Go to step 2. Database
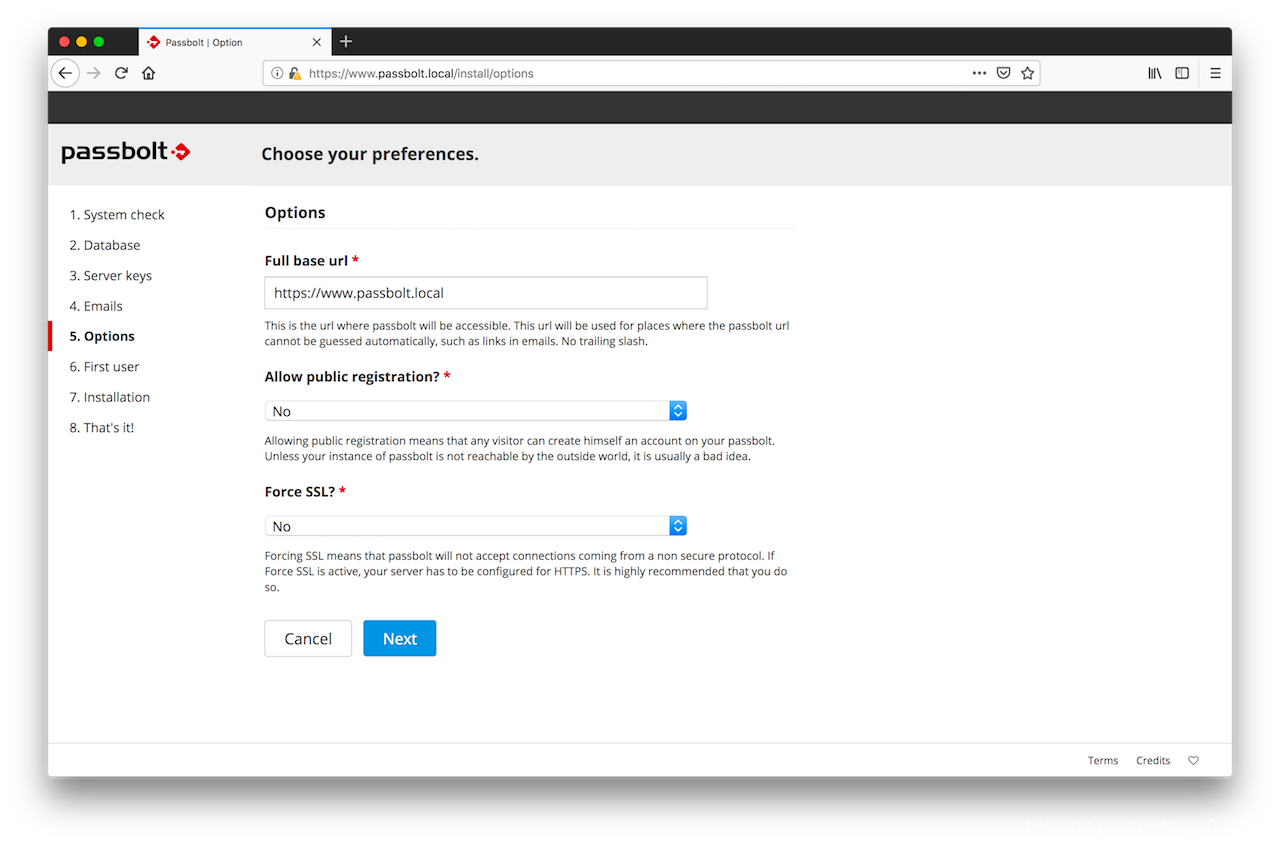This screenshot has height=845, width=1280. click(x=105, y=245)
